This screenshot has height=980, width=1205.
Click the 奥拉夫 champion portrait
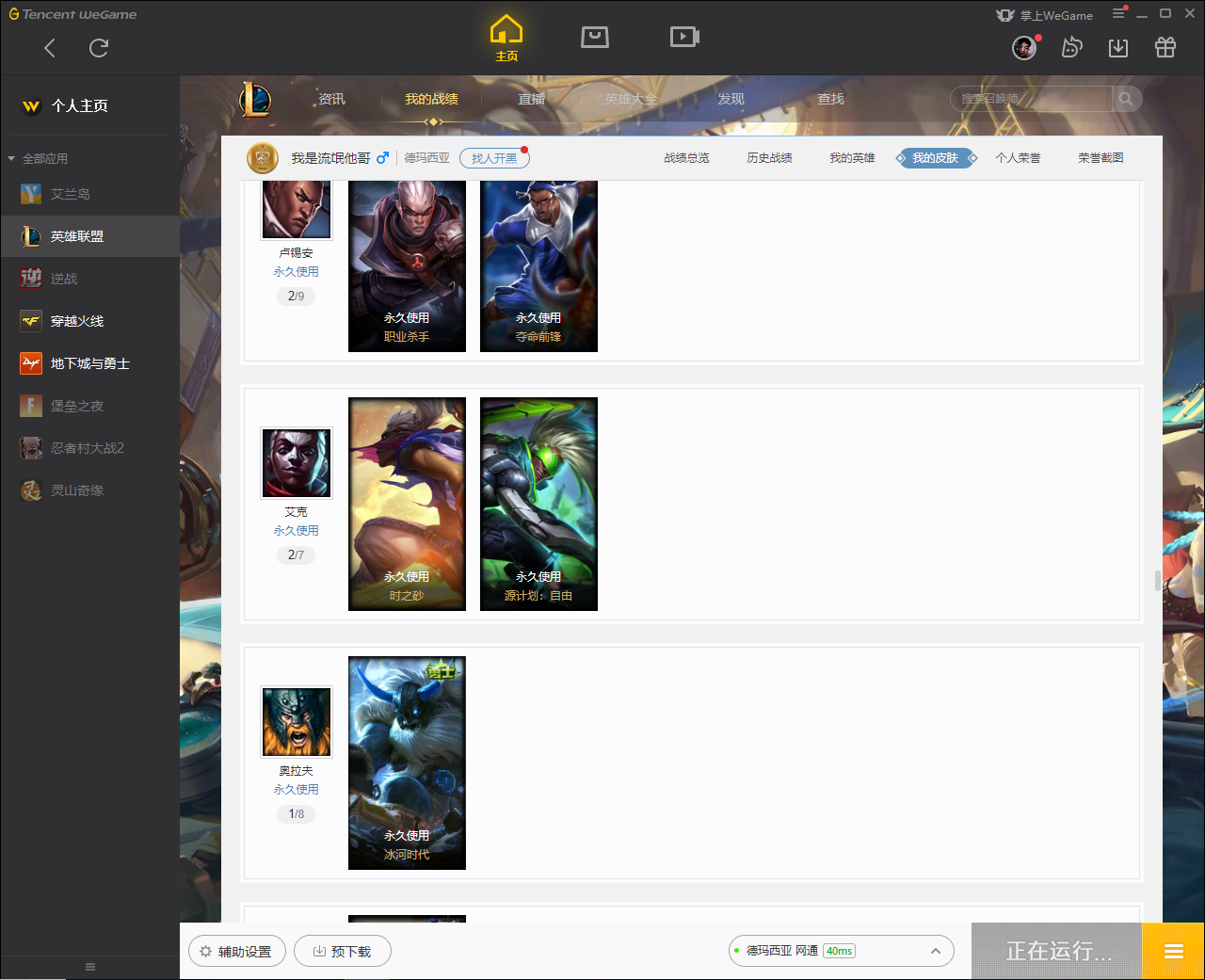point(297,721)
